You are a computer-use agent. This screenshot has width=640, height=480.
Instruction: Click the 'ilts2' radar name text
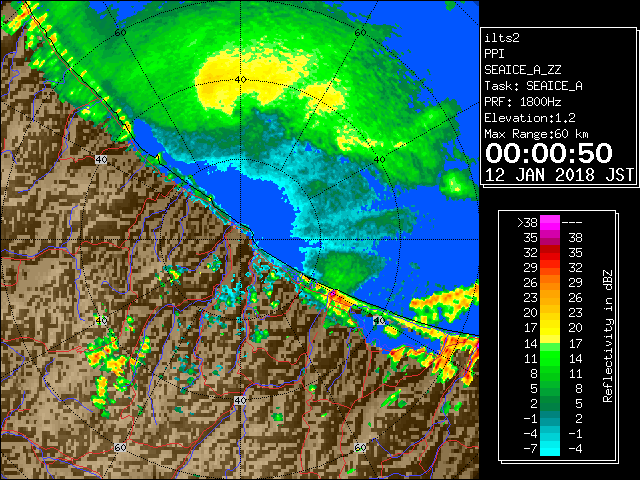click(x=502, y=38)
